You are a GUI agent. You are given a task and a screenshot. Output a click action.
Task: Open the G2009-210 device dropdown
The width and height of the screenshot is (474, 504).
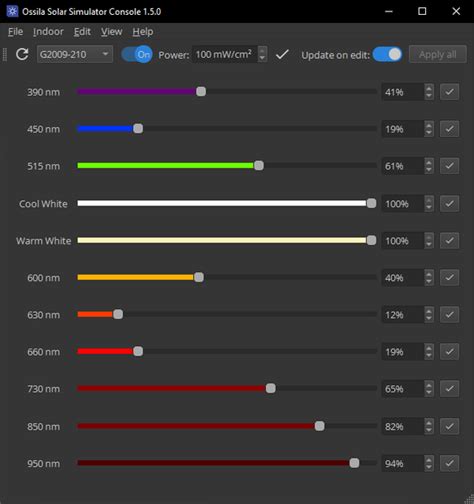pyautogui.click(x=75, y=54)
